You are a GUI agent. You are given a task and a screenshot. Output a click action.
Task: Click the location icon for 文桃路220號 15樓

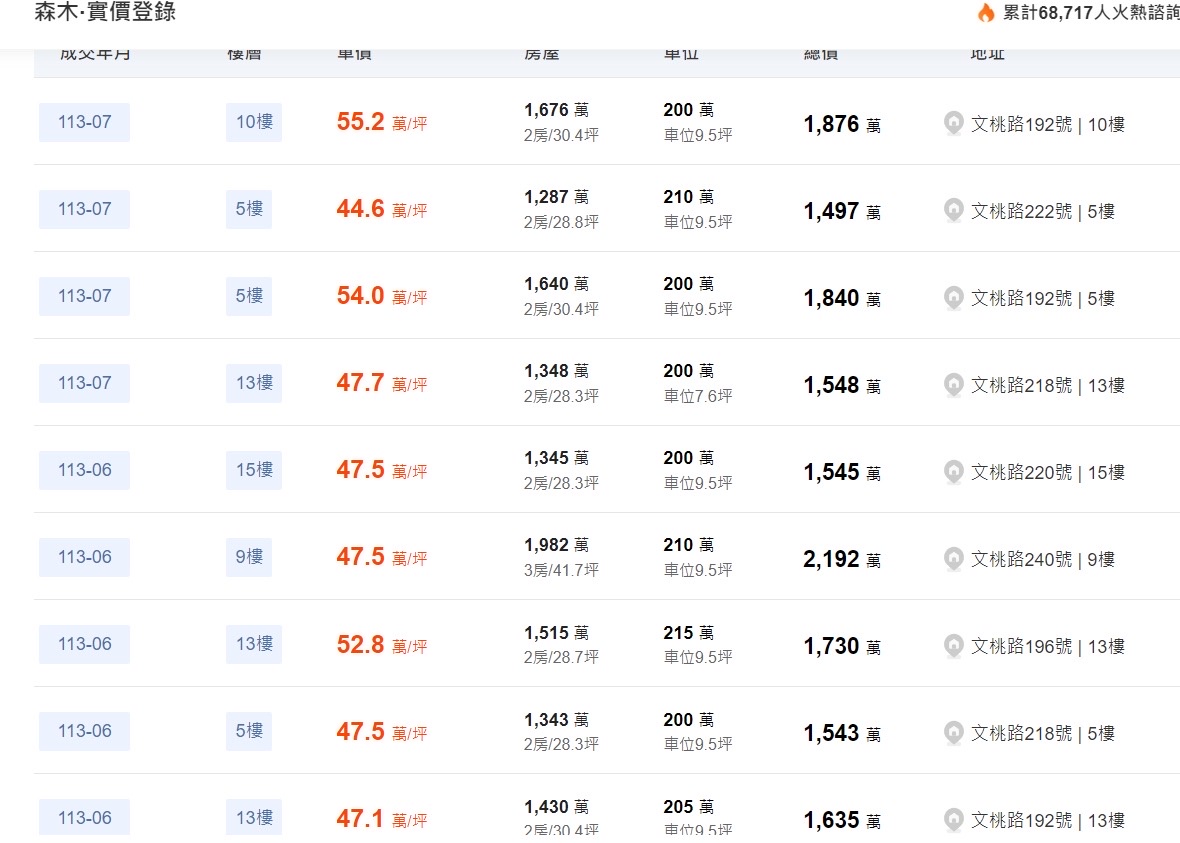[954, 472]
